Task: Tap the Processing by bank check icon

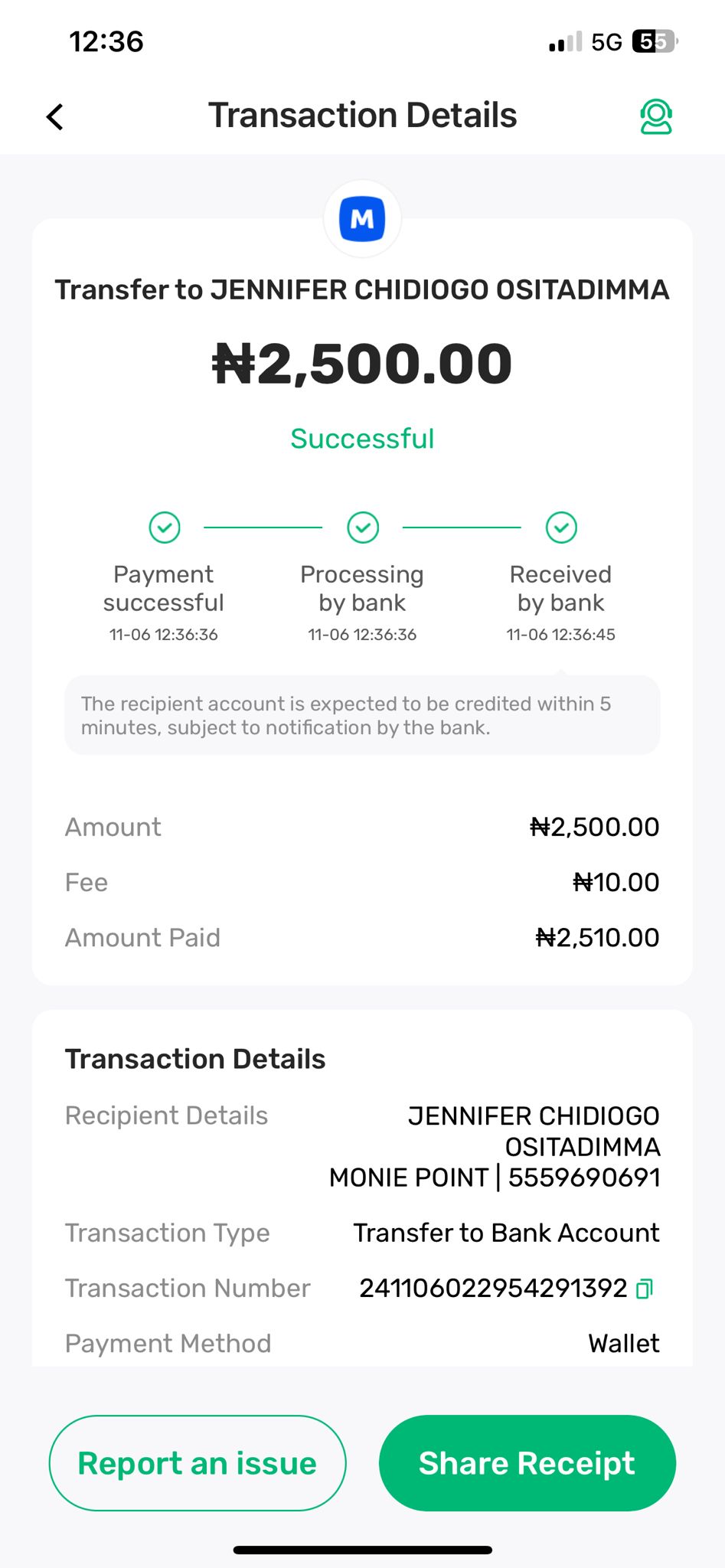Action: pos(363,528)
